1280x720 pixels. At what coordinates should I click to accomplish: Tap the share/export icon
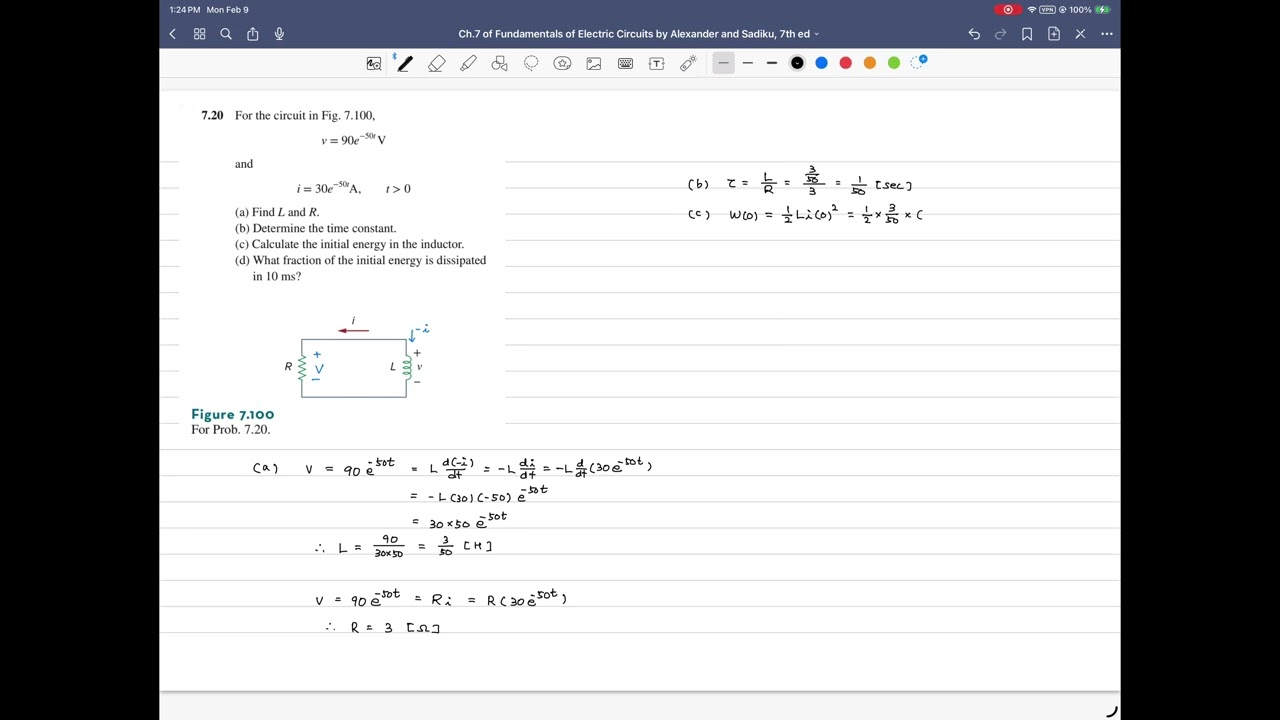[253, 34]
